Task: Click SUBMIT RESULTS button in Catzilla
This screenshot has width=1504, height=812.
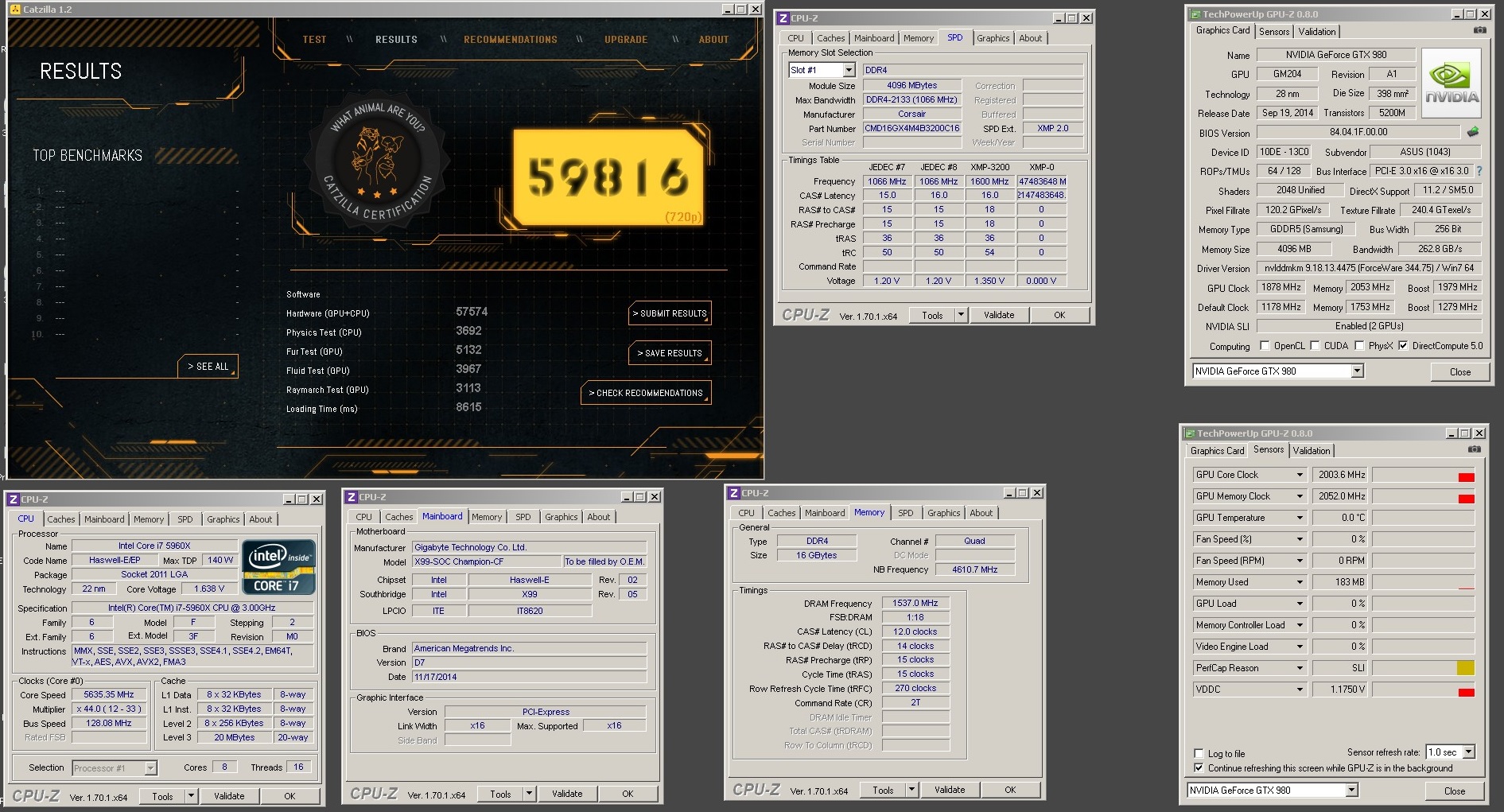Action: coord(670,313)
